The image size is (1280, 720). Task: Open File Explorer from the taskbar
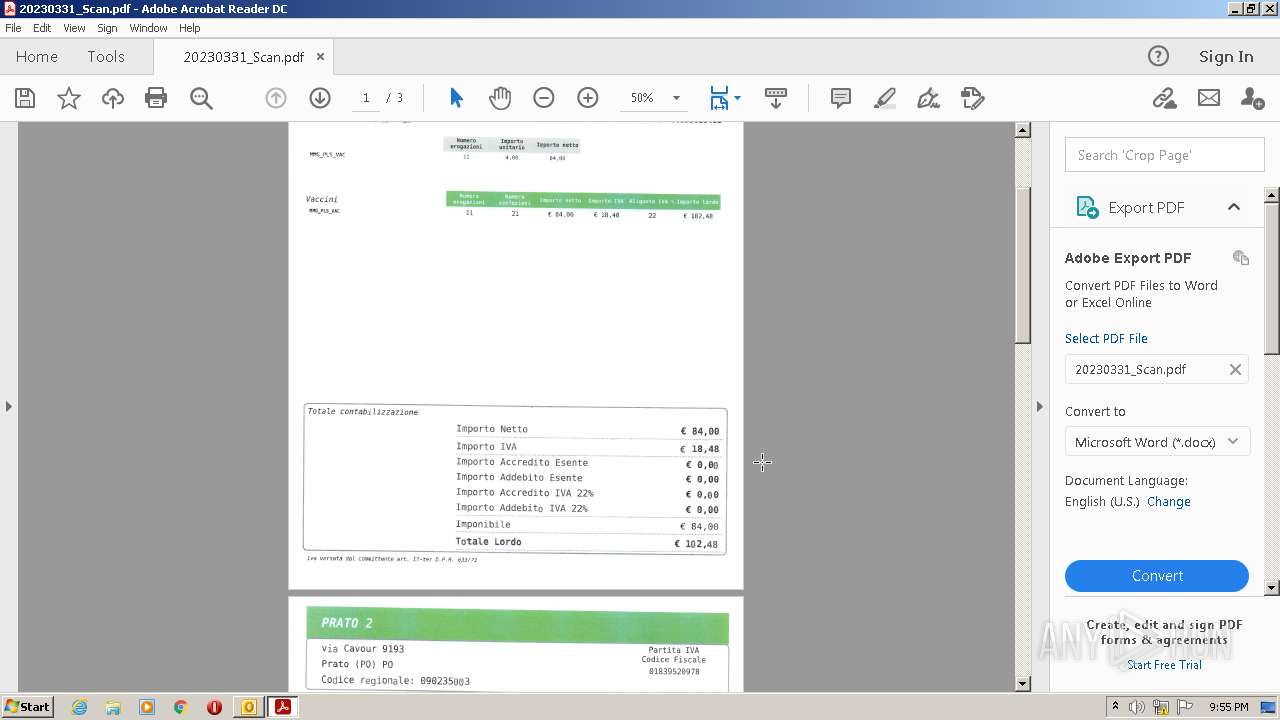[x=113, y=707]
